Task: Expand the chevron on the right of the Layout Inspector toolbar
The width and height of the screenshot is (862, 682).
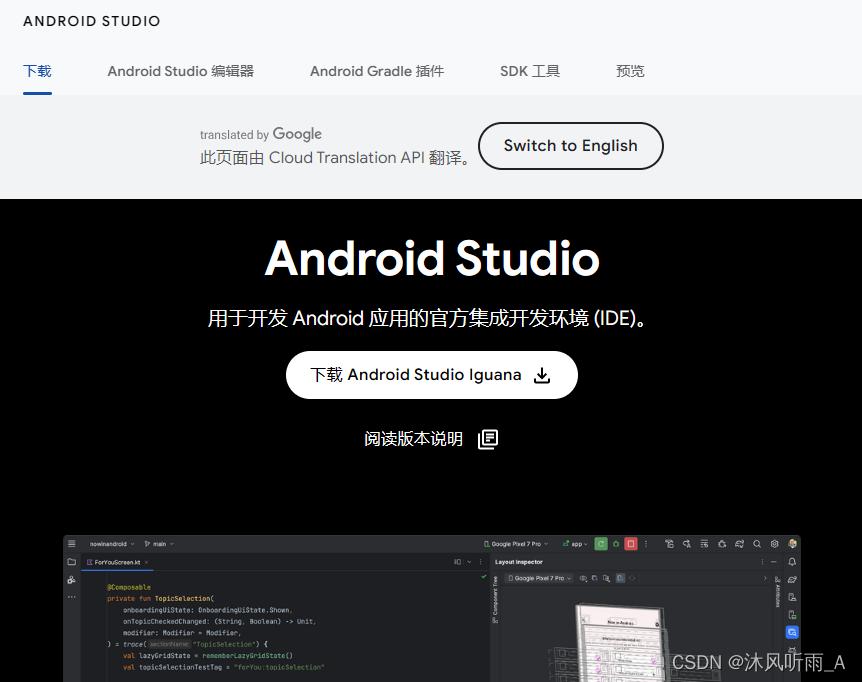Action: coord(765,578)
